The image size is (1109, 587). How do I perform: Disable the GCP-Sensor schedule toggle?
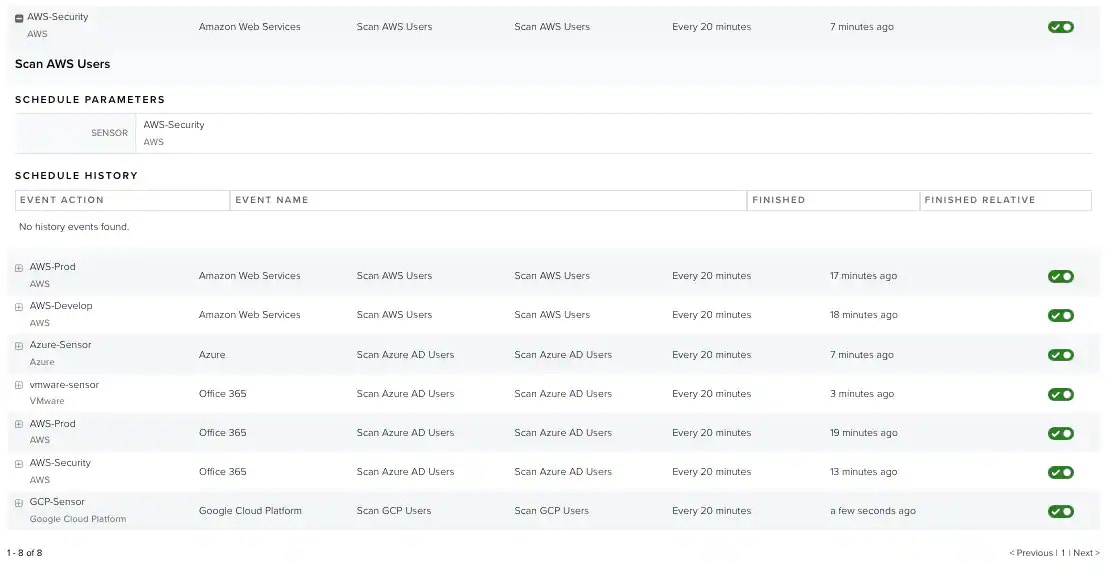tap(1061, 511)
